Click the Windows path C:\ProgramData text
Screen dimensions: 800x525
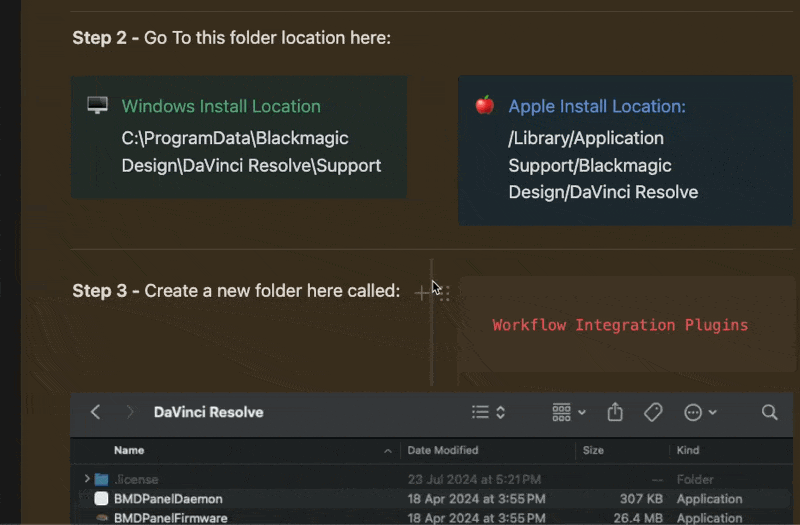pos(251,152)
